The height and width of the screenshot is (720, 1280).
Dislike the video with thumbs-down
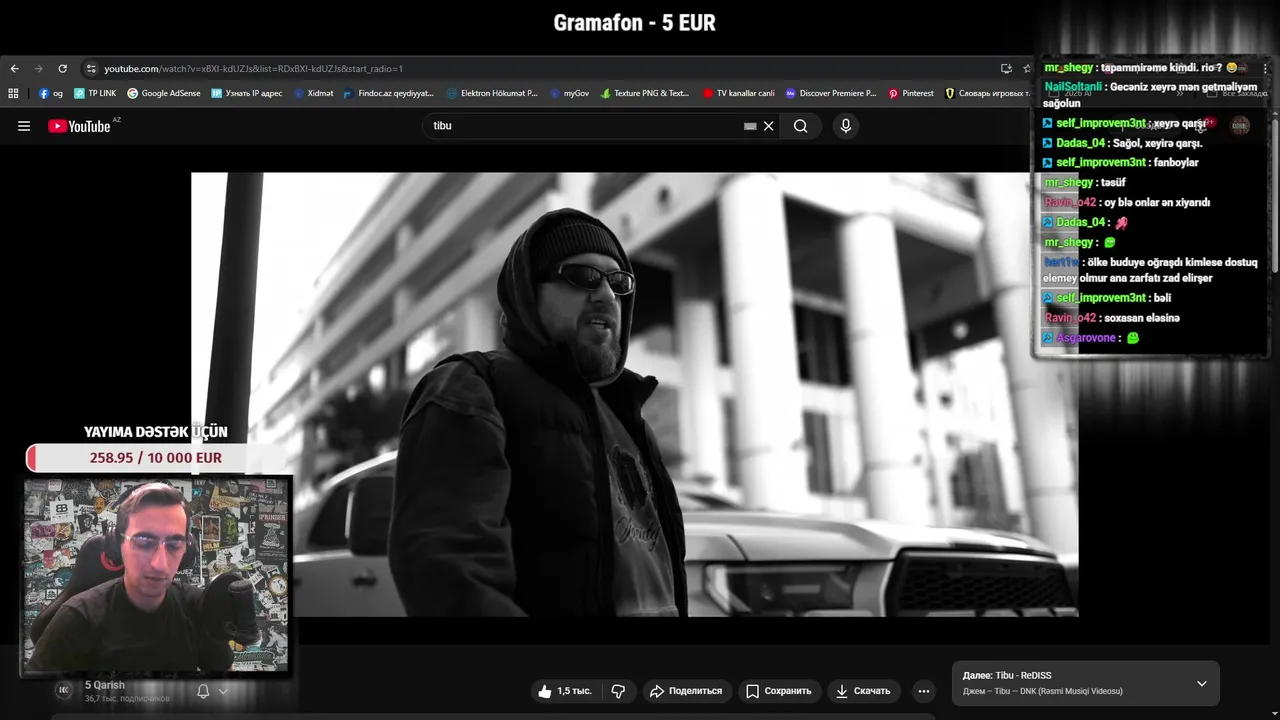(618, 691)
